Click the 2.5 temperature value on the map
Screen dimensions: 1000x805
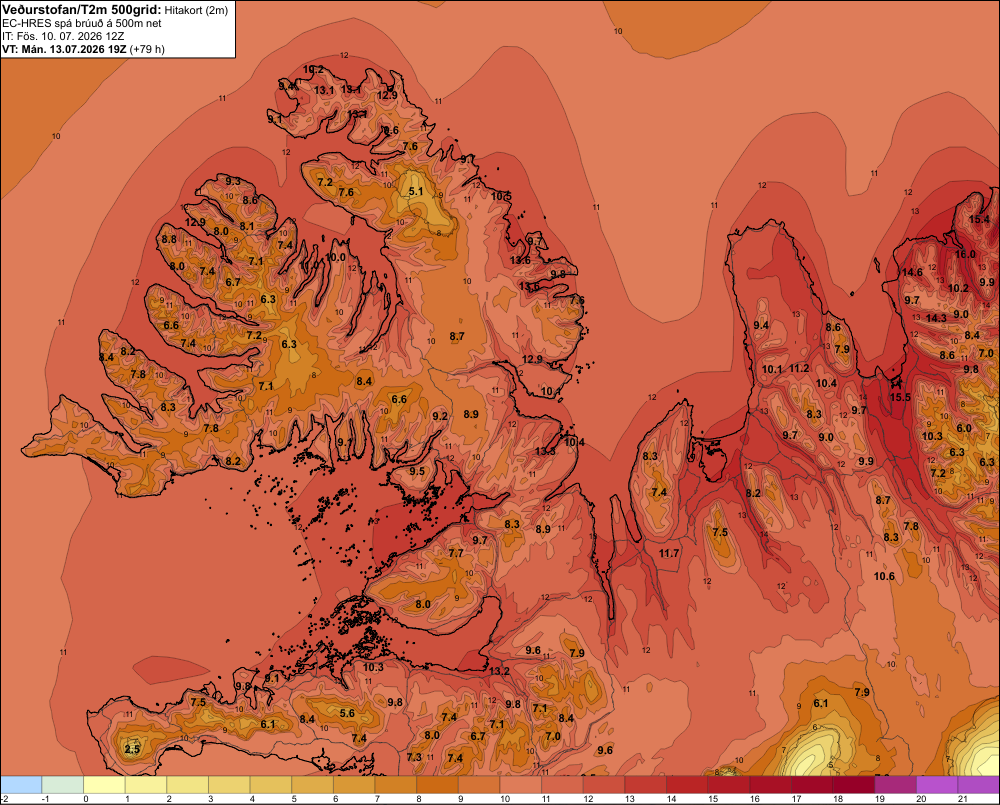[132, 749]
